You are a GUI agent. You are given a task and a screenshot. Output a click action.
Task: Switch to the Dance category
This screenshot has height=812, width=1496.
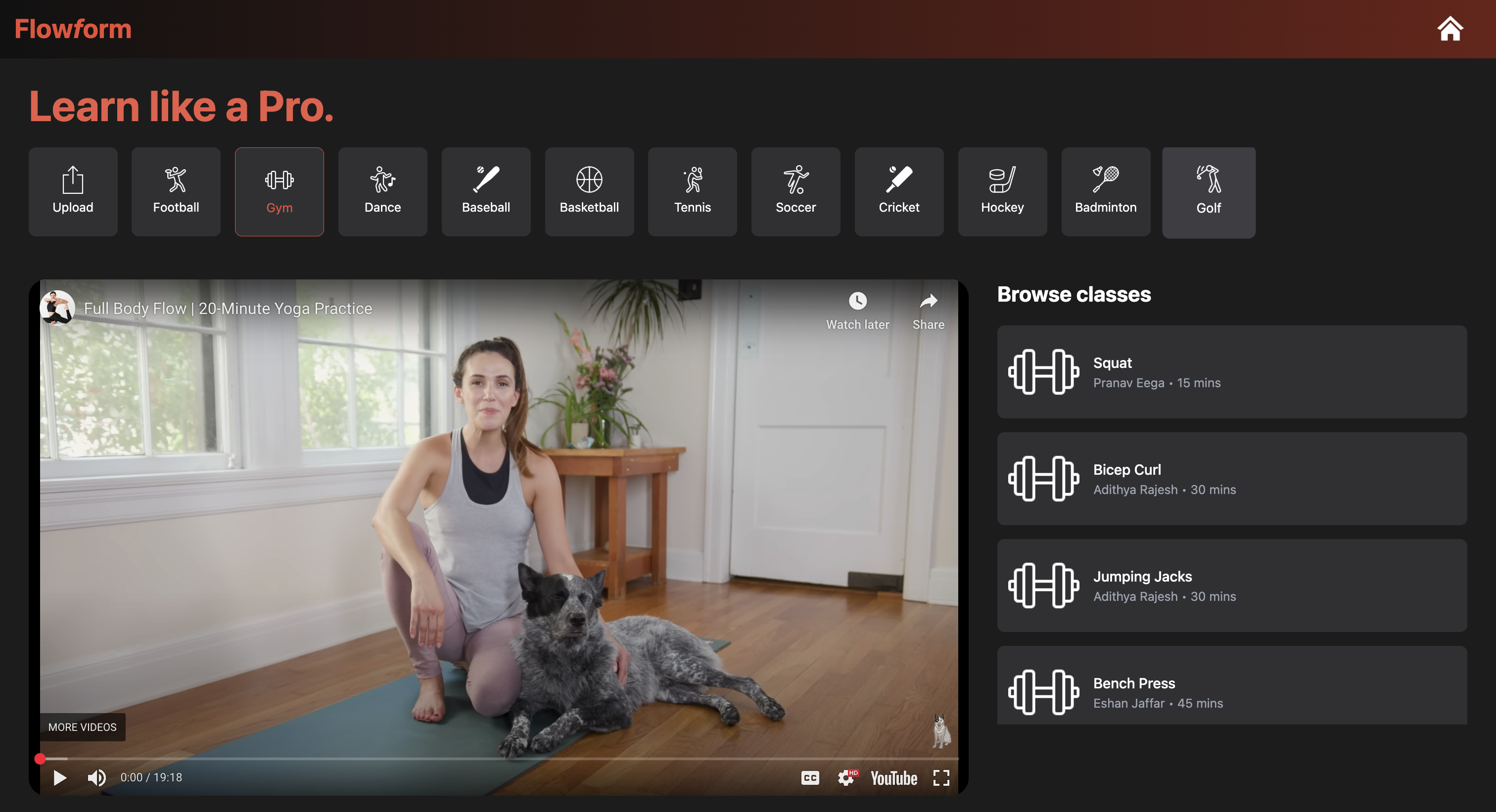point(382,191)
